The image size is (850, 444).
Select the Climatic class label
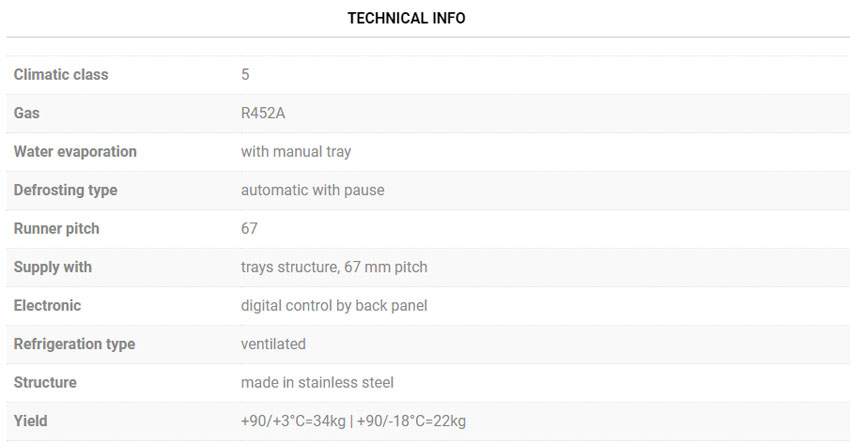(x=61, y=75)
